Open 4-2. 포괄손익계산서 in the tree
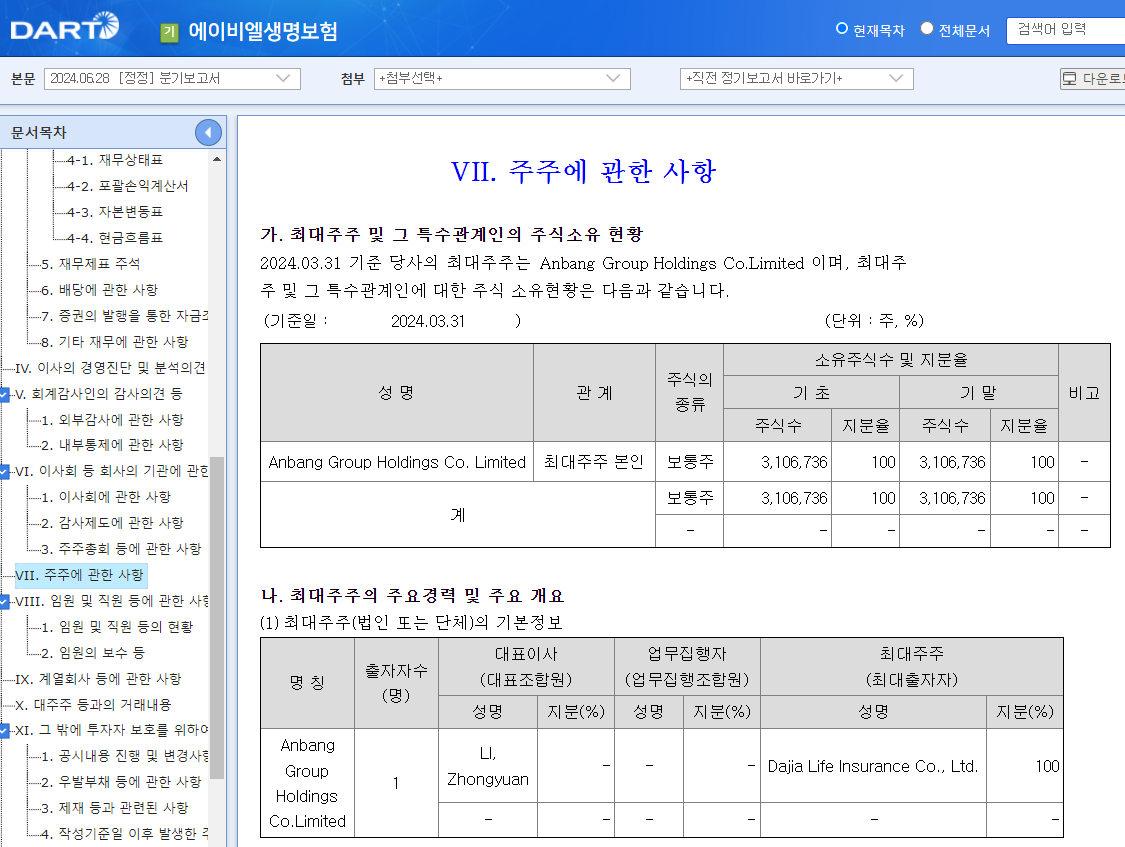 pos(127,186)
